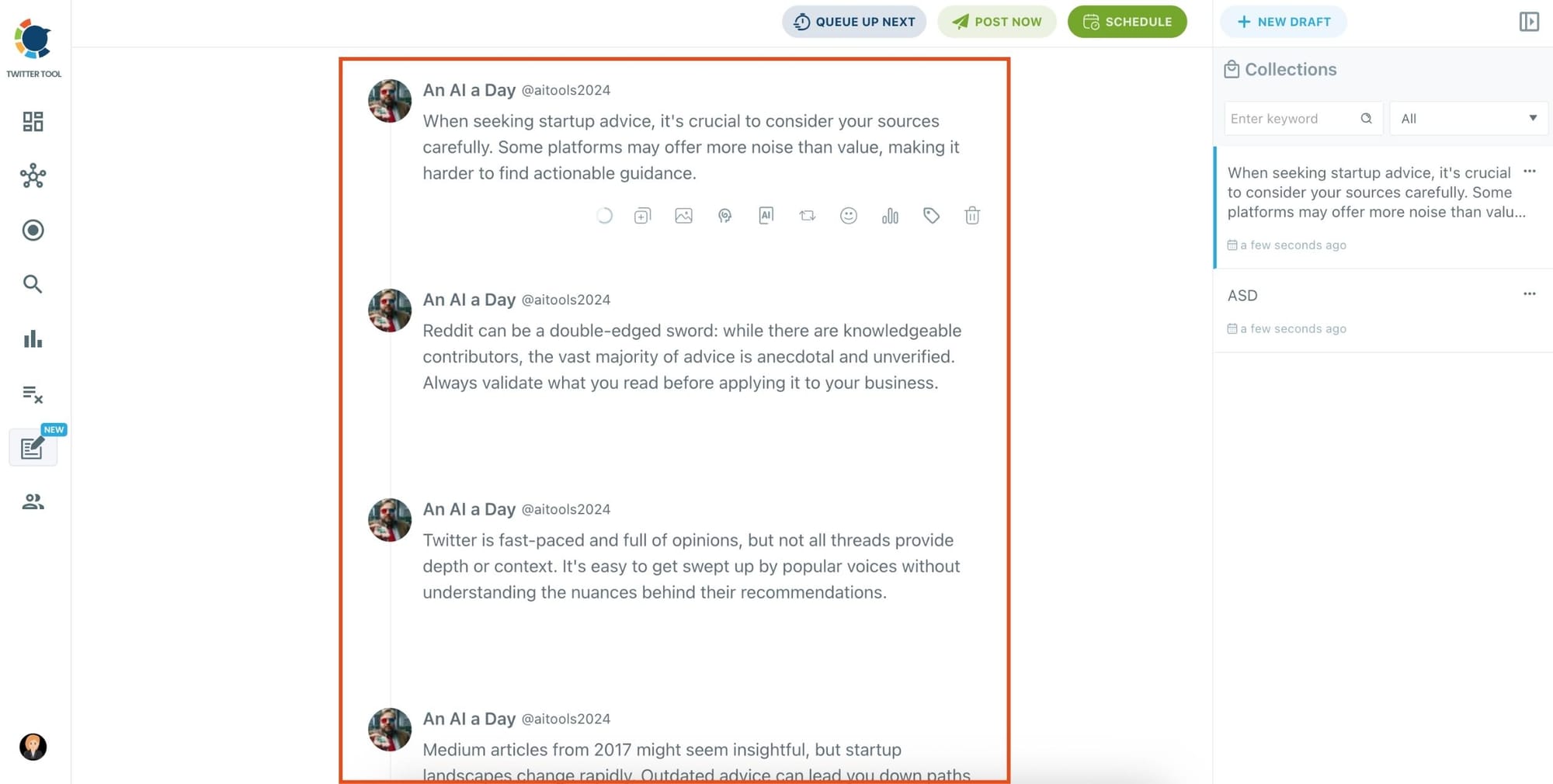
Task: Open the AI text generation tool
Action: 766,216
